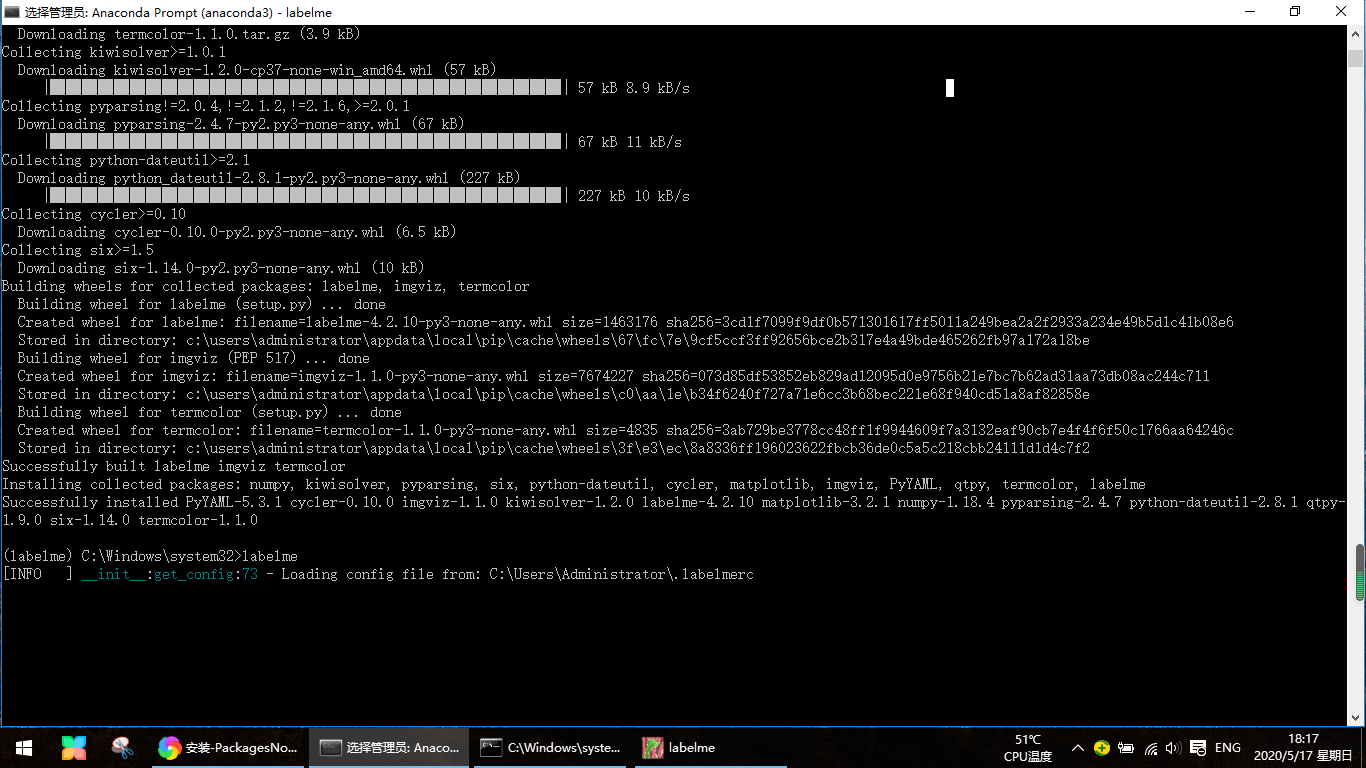Open the Windows Start menu

pyautogui.click(x=24, y=748)
